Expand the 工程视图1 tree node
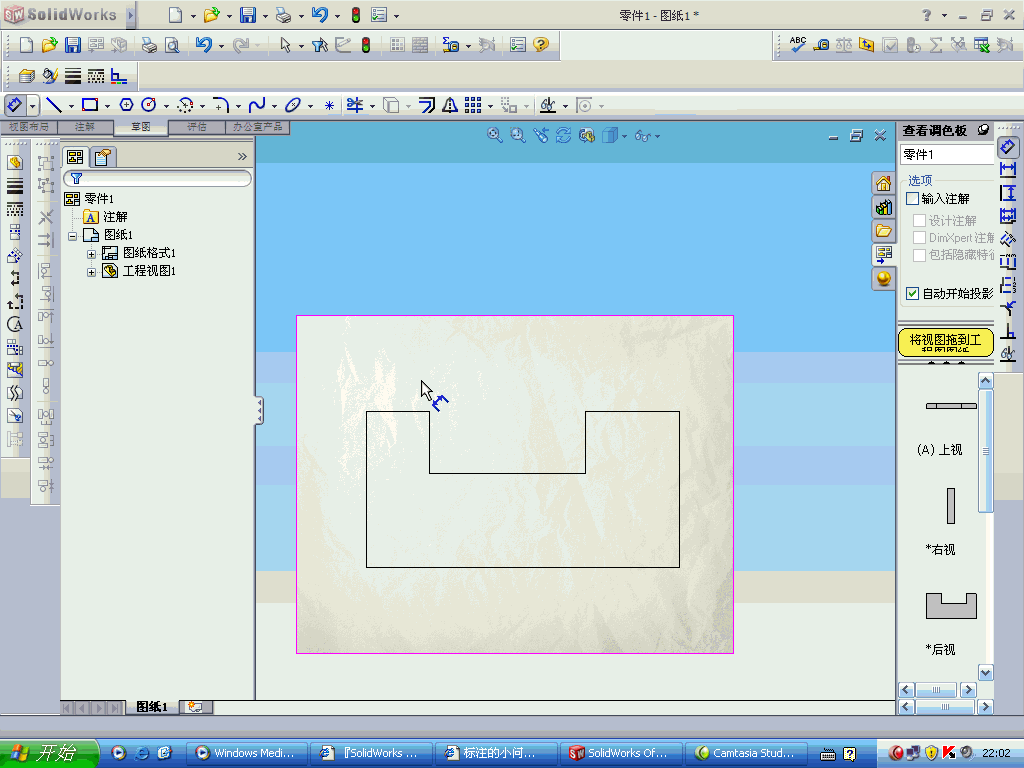1024x768 pixels. (91, 272)
